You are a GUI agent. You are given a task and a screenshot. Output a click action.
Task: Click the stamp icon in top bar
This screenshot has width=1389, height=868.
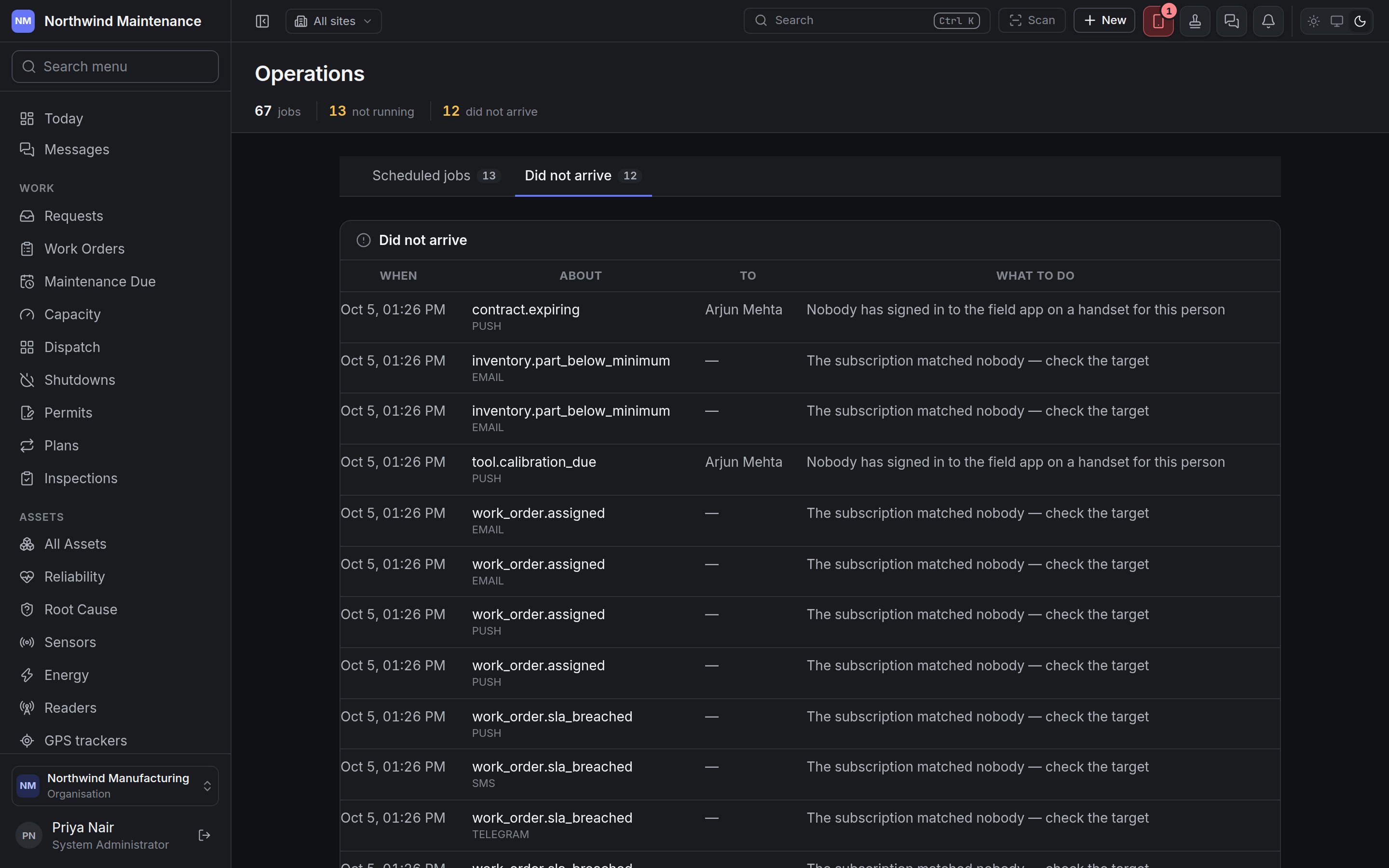click(1195, 21)
